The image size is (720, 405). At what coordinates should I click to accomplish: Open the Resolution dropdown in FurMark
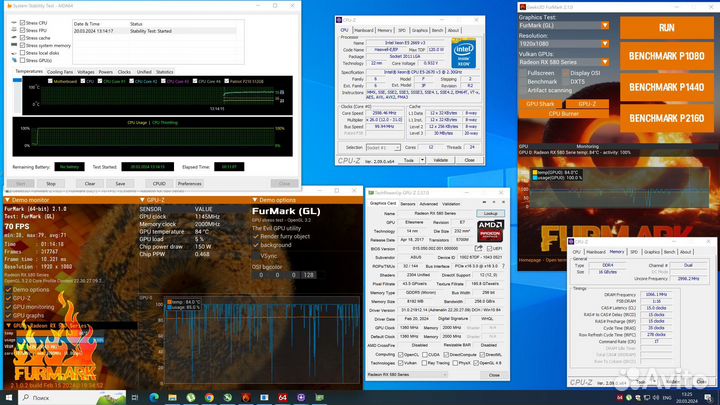point(605,44)
